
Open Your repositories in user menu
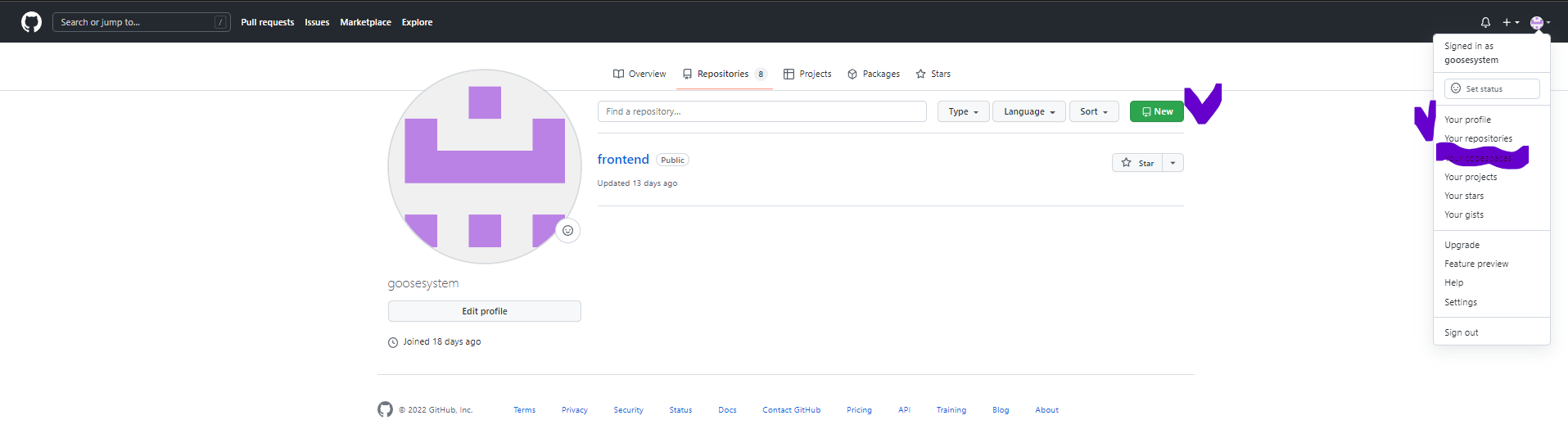click(1478, 138)
